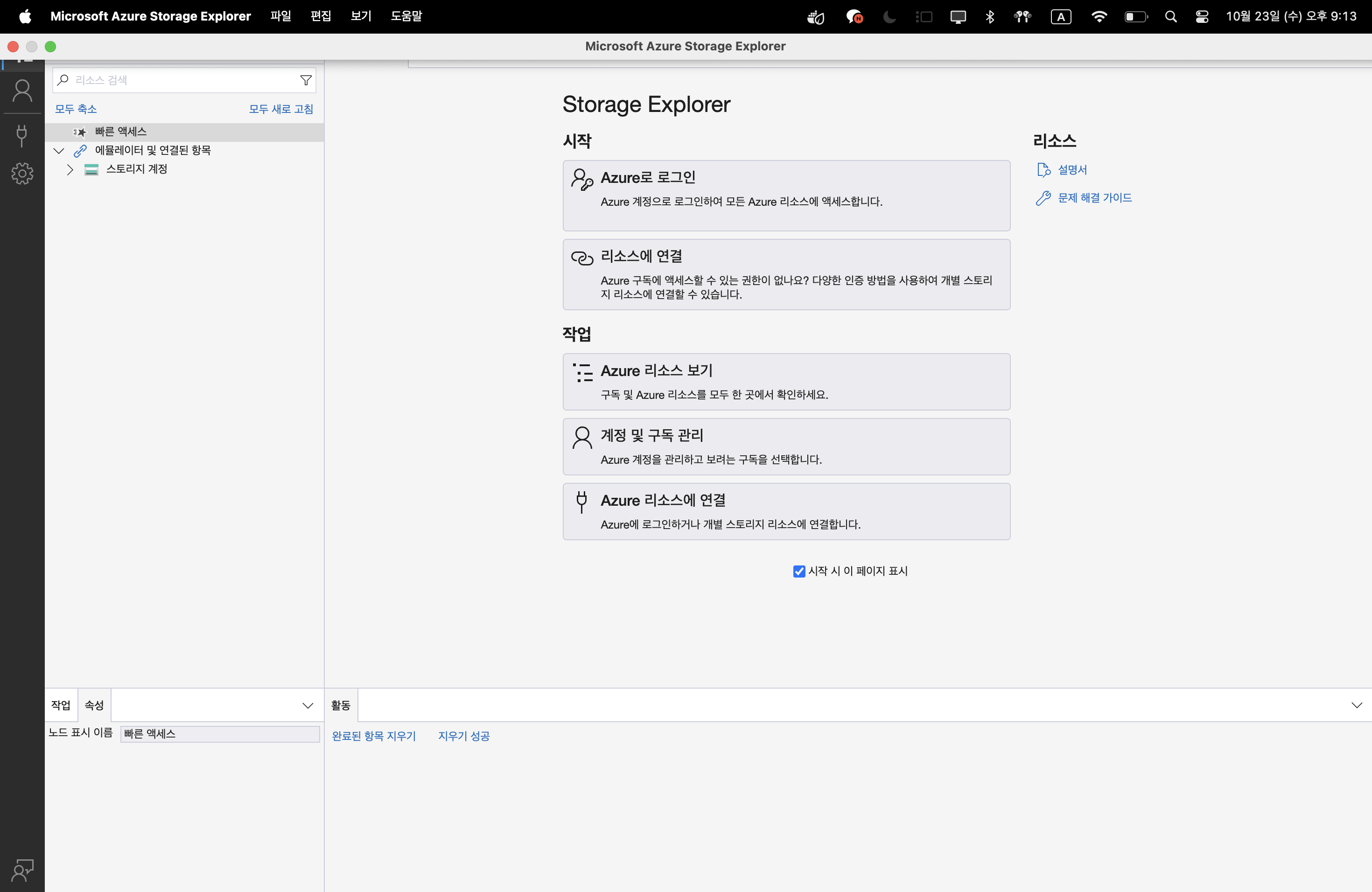Viewport: 1372px width, 892px height.
Task: Expand the 스토리지 계정 node
Action: tap(70, 169)
